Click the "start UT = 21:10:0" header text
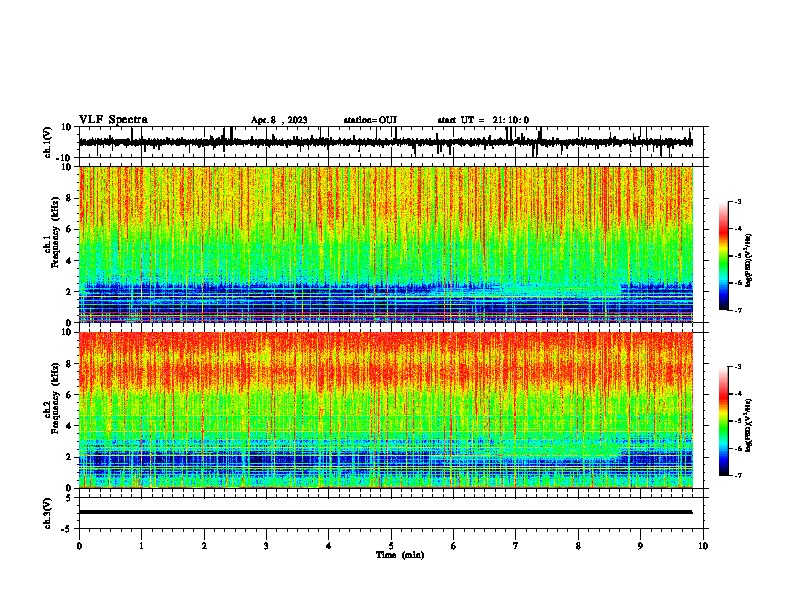Image resolution: width=792 pixels, height=612 pixels. click(x=483, y=120)
